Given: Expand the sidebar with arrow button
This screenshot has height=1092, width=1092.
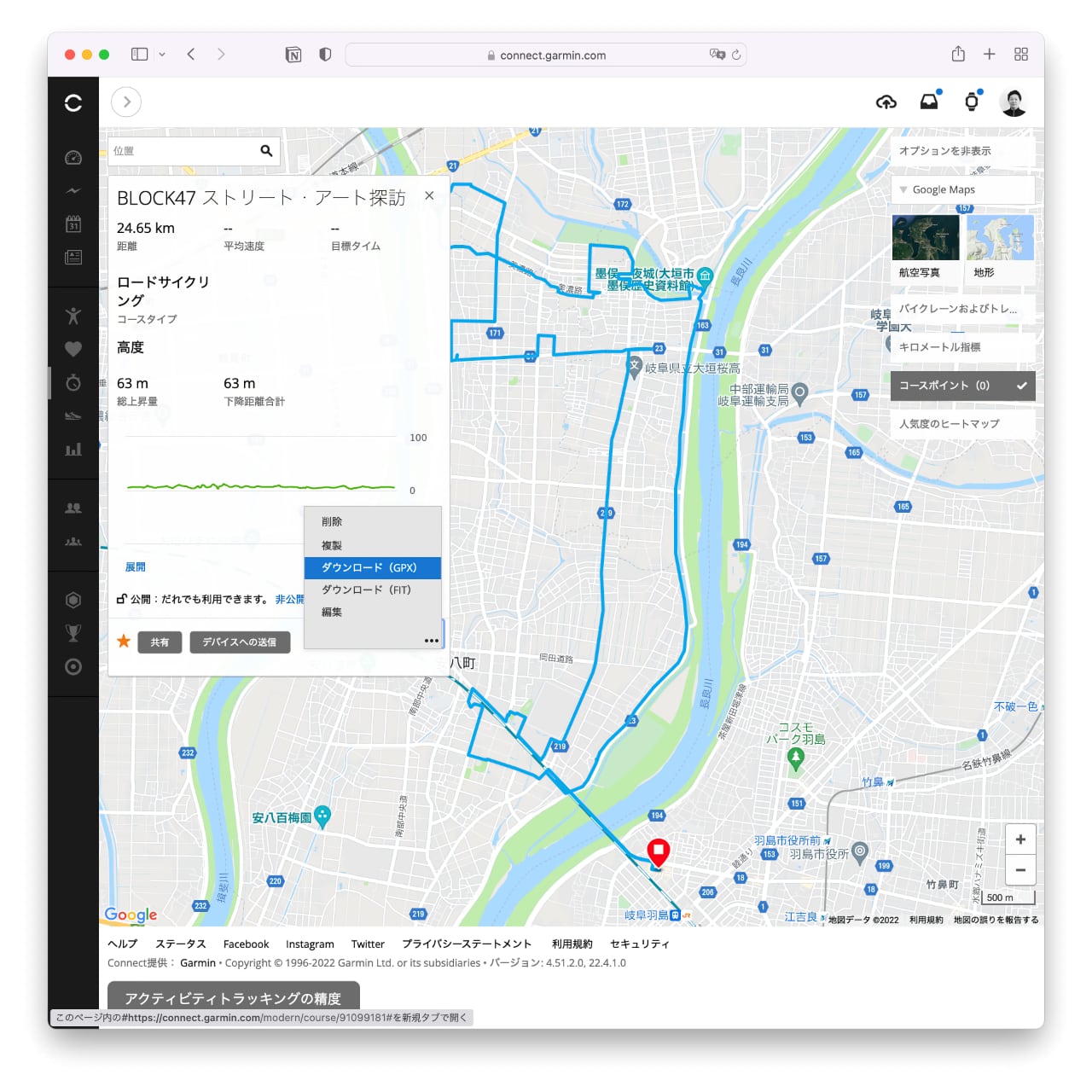Looking at the screenshot, I should click(x=126, y=102).
